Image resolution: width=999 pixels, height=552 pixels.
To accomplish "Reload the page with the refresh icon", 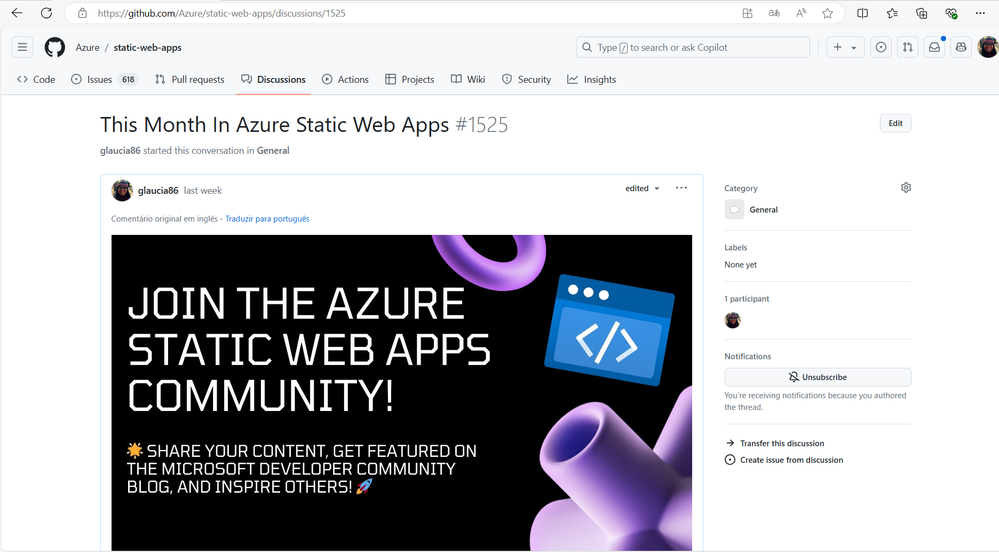I will 47,13.
